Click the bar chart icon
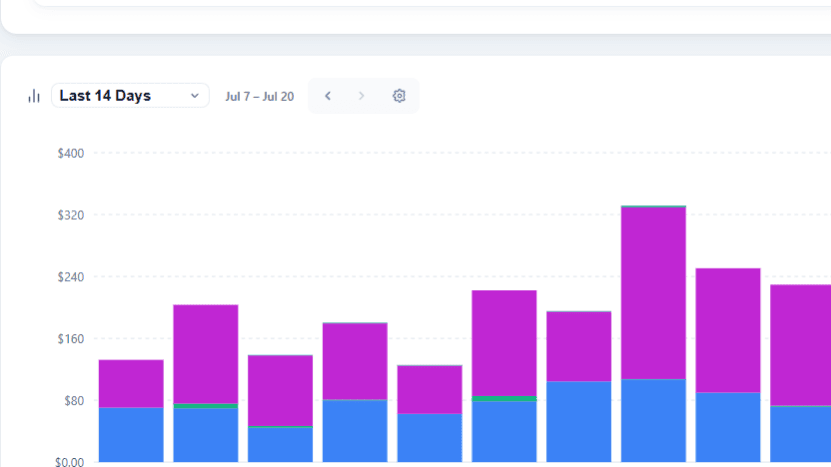This screenshot has width=831, height=467. click(34, 96)
